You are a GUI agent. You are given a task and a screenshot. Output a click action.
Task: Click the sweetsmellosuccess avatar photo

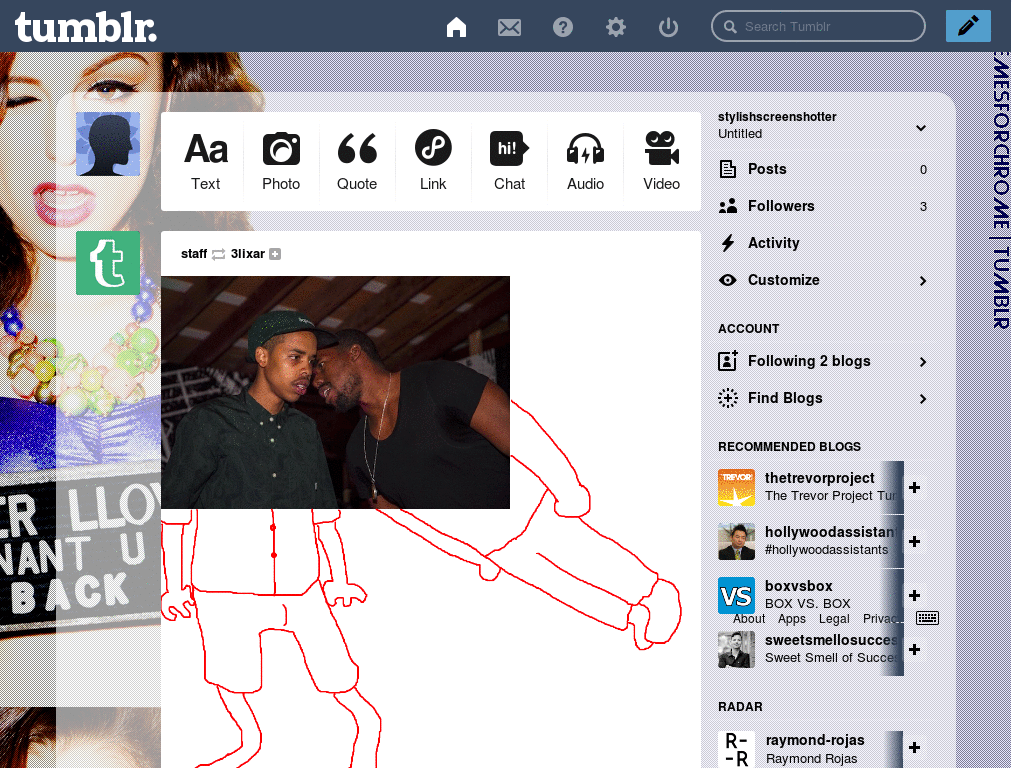point(736,649)
